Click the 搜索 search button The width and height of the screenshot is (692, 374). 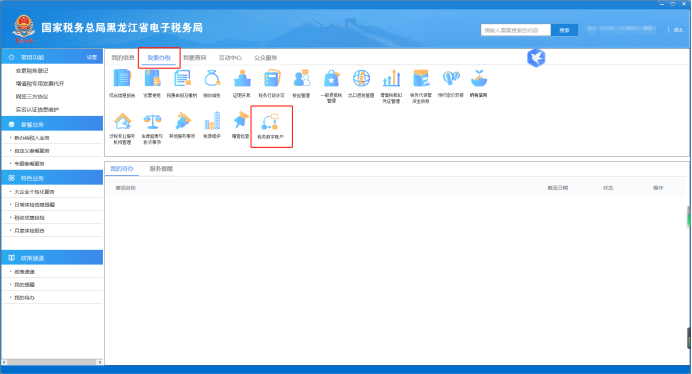point(564,30)
